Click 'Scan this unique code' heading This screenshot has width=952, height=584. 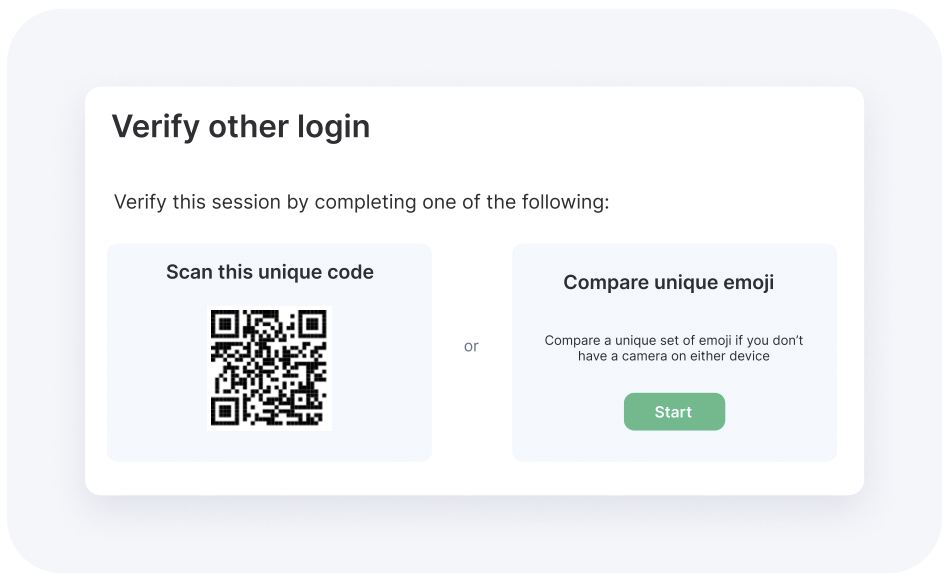click(270, 272)
